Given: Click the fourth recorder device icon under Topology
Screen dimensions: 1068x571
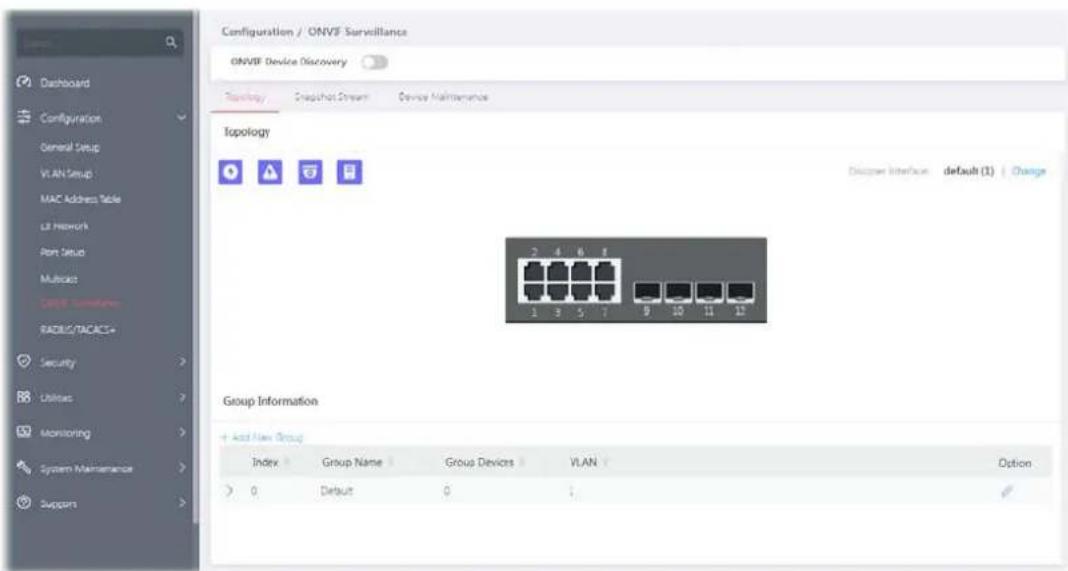Looking at the screenshot, I should pos(349,172).
